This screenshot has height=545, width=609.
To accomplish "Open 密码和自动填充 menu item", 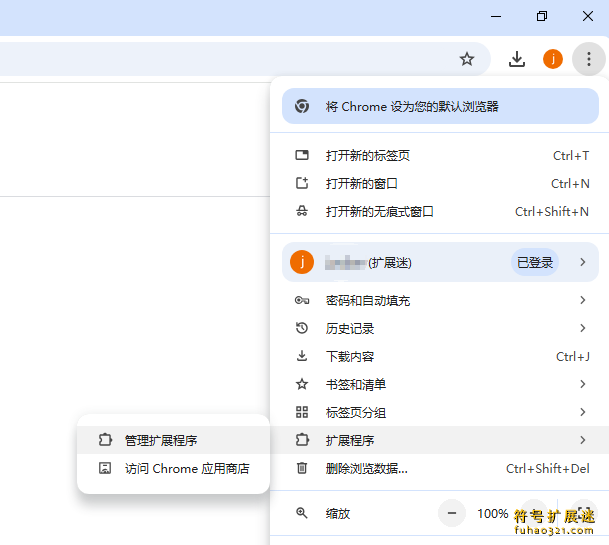I will [x=440, y=300].
